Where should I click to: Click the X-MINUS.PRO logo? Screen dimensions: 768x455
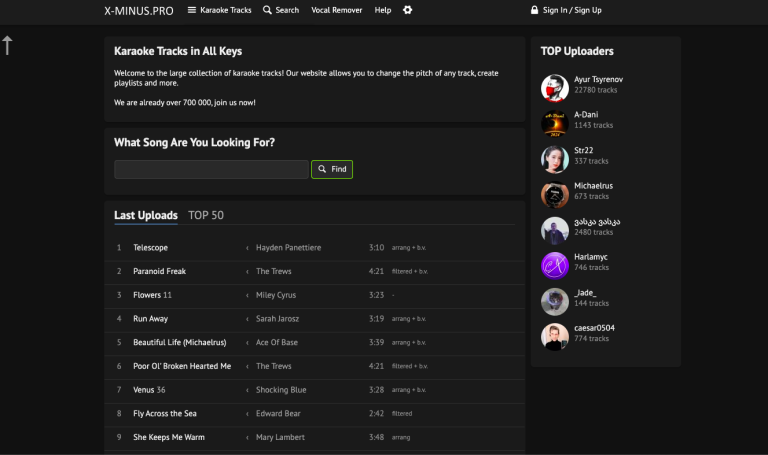[x=139, y=11]
